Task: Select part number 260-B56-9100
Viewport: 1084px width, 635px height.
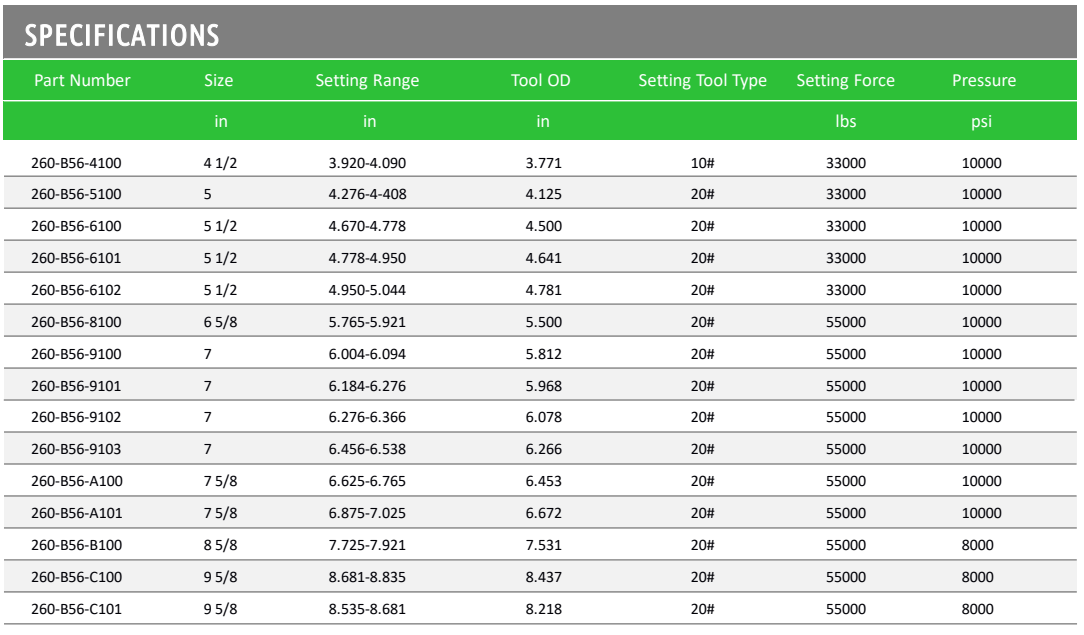Action: pyautogui.click(x=76, y=354)
